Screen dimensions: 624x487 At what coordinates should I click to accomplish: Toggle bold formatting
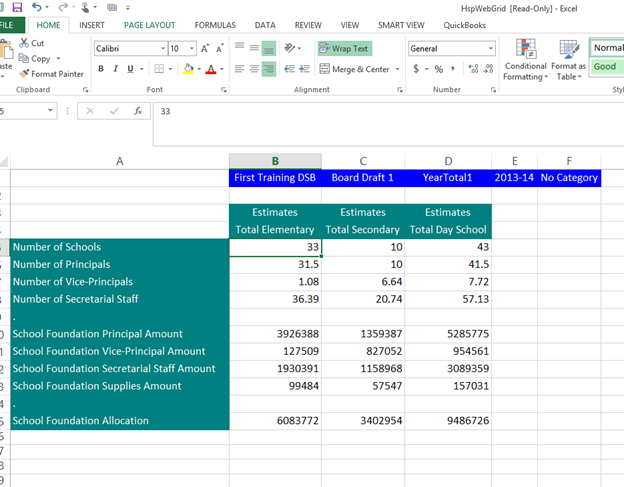coord(101,69)
